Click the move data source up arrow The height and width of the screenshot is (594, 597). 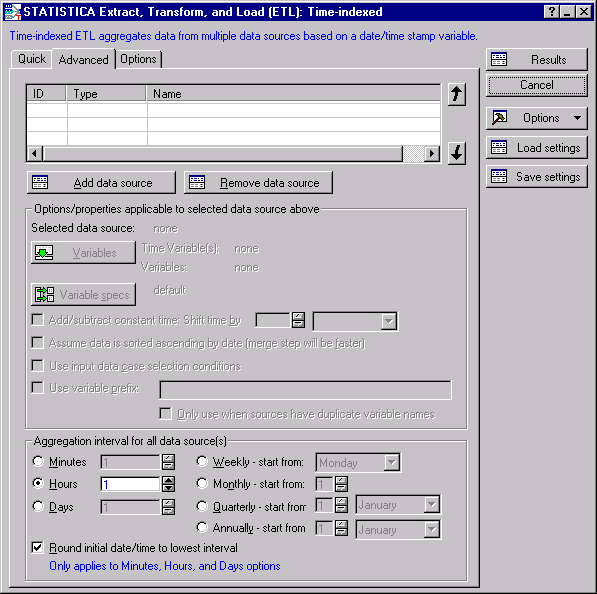point(457,94)
